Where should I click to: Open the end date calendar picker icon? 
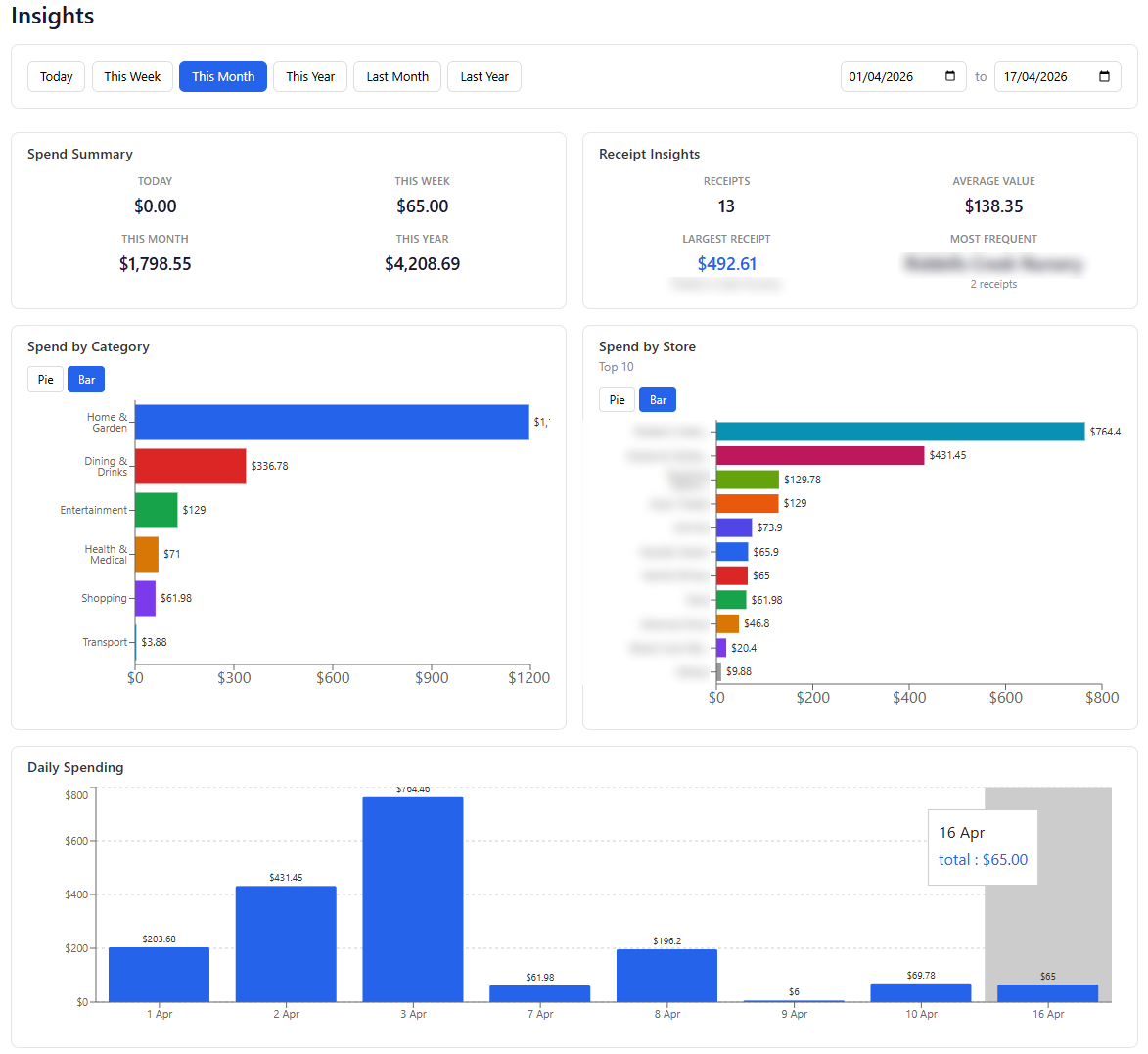coord(1104,76)
